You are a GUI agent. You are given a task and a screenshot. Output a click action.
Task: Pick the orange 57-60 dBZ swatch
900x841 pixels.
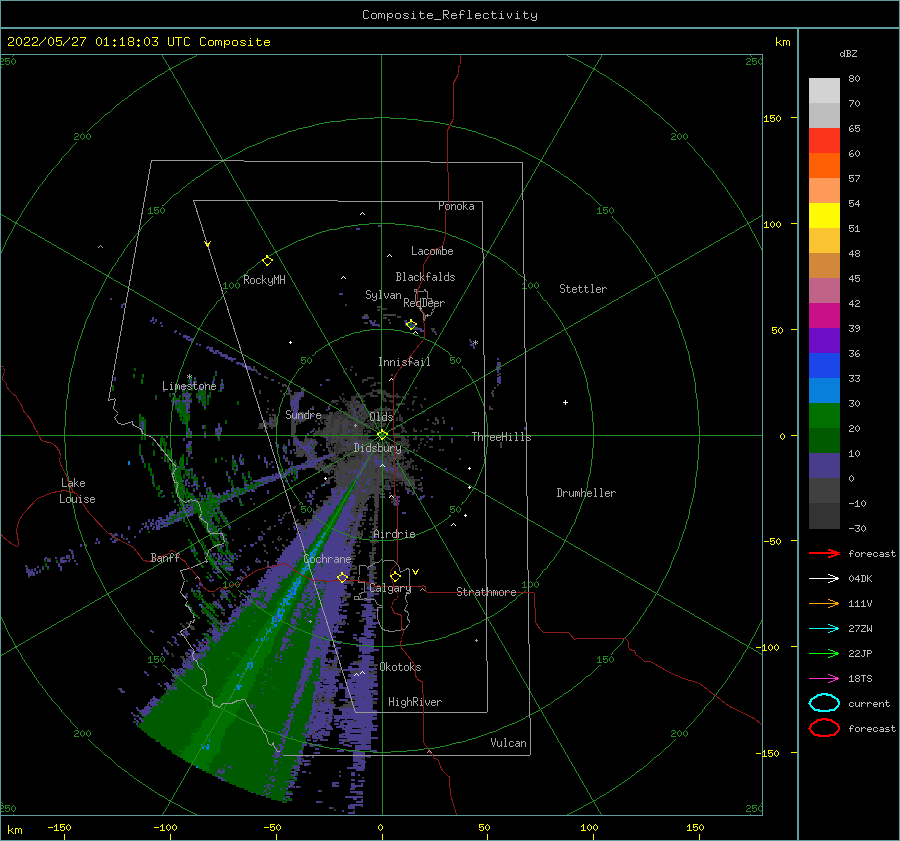(x=824, y=166)
